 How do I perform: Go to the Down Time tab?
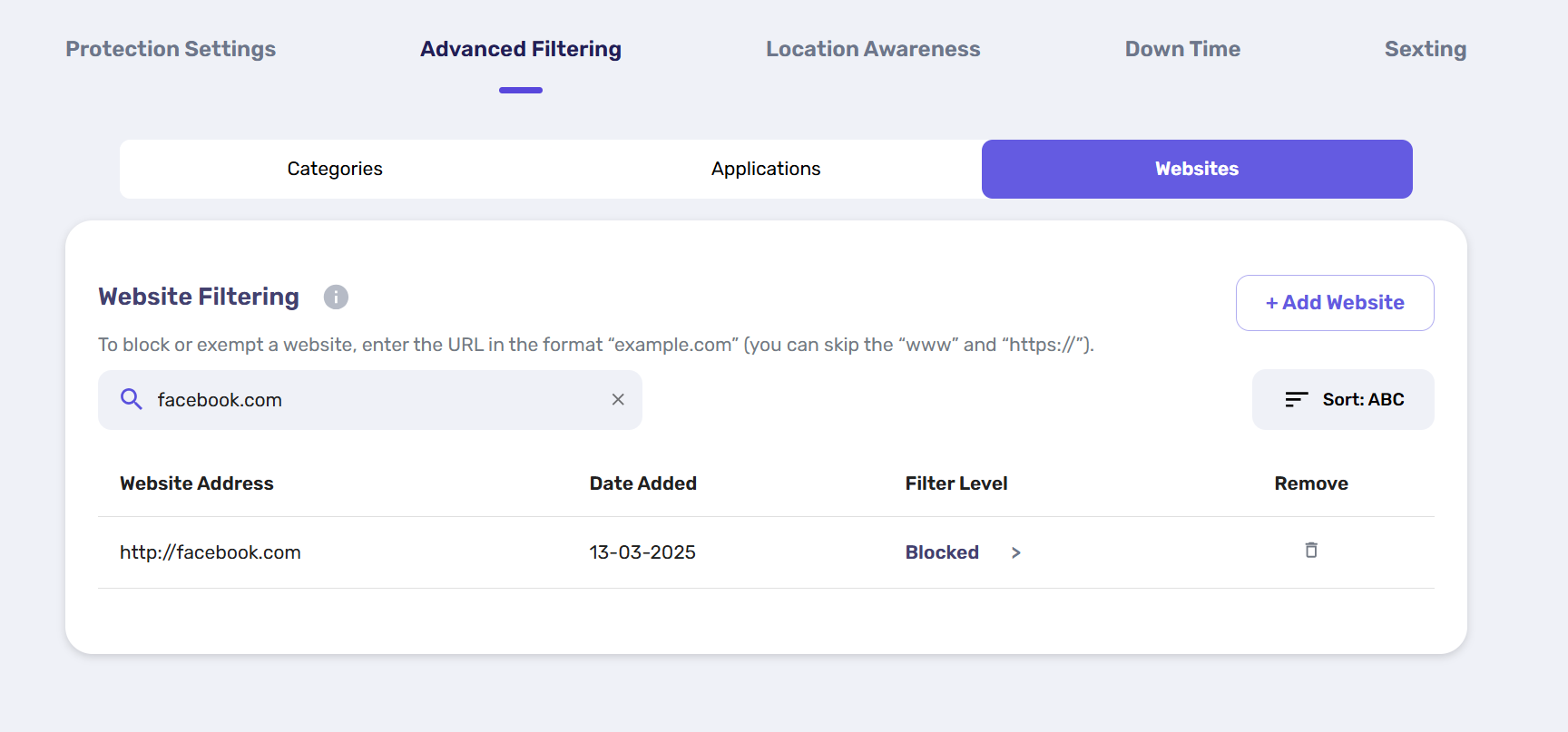[1182, 49]
